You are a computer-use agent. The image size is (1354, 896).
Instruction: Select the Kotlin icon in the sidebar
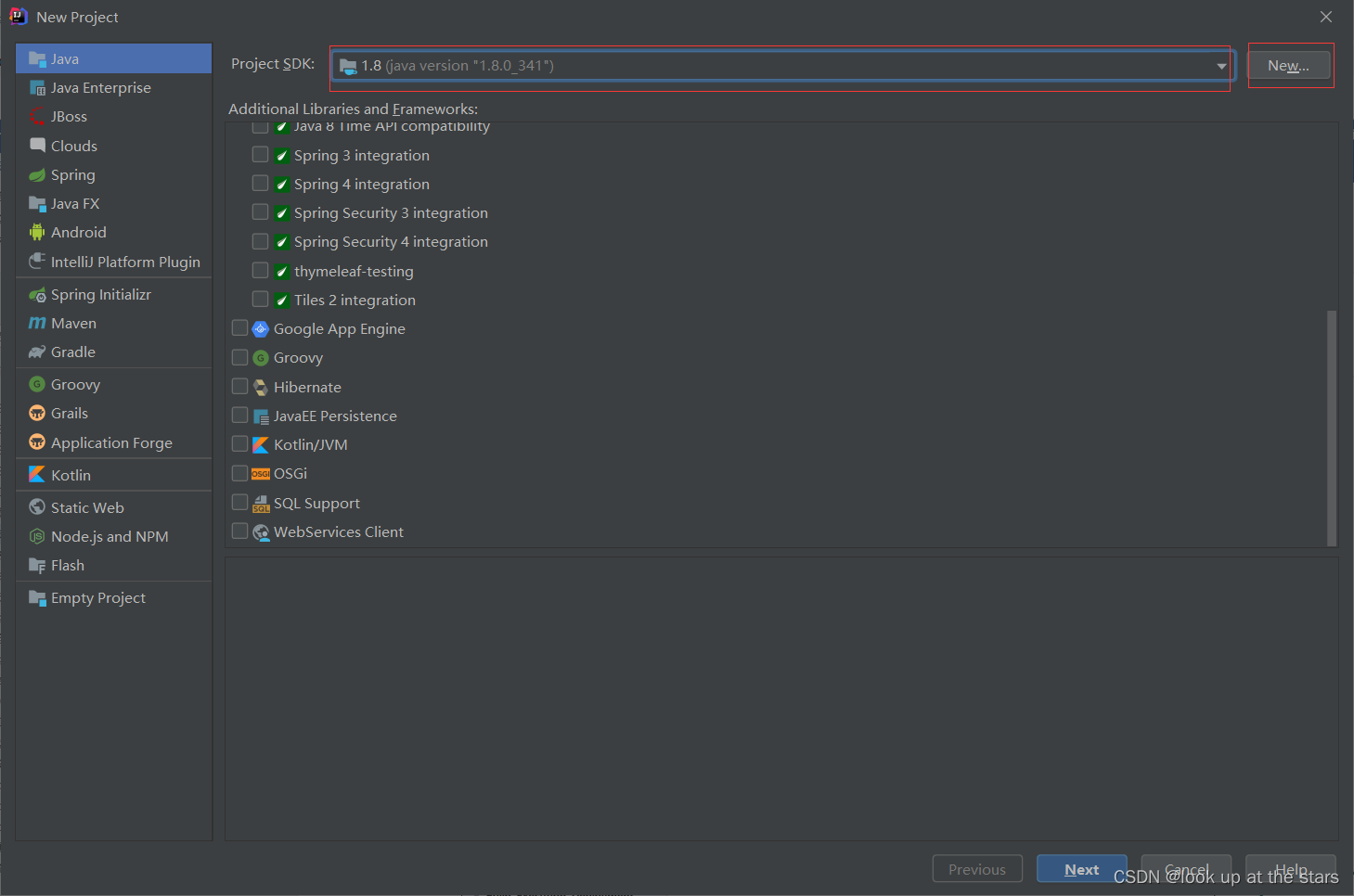click(37, 475)
